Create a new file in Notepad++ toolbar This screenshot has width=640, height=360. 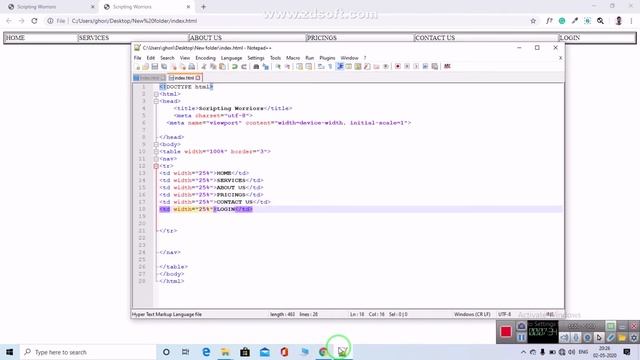coord(138,67)
